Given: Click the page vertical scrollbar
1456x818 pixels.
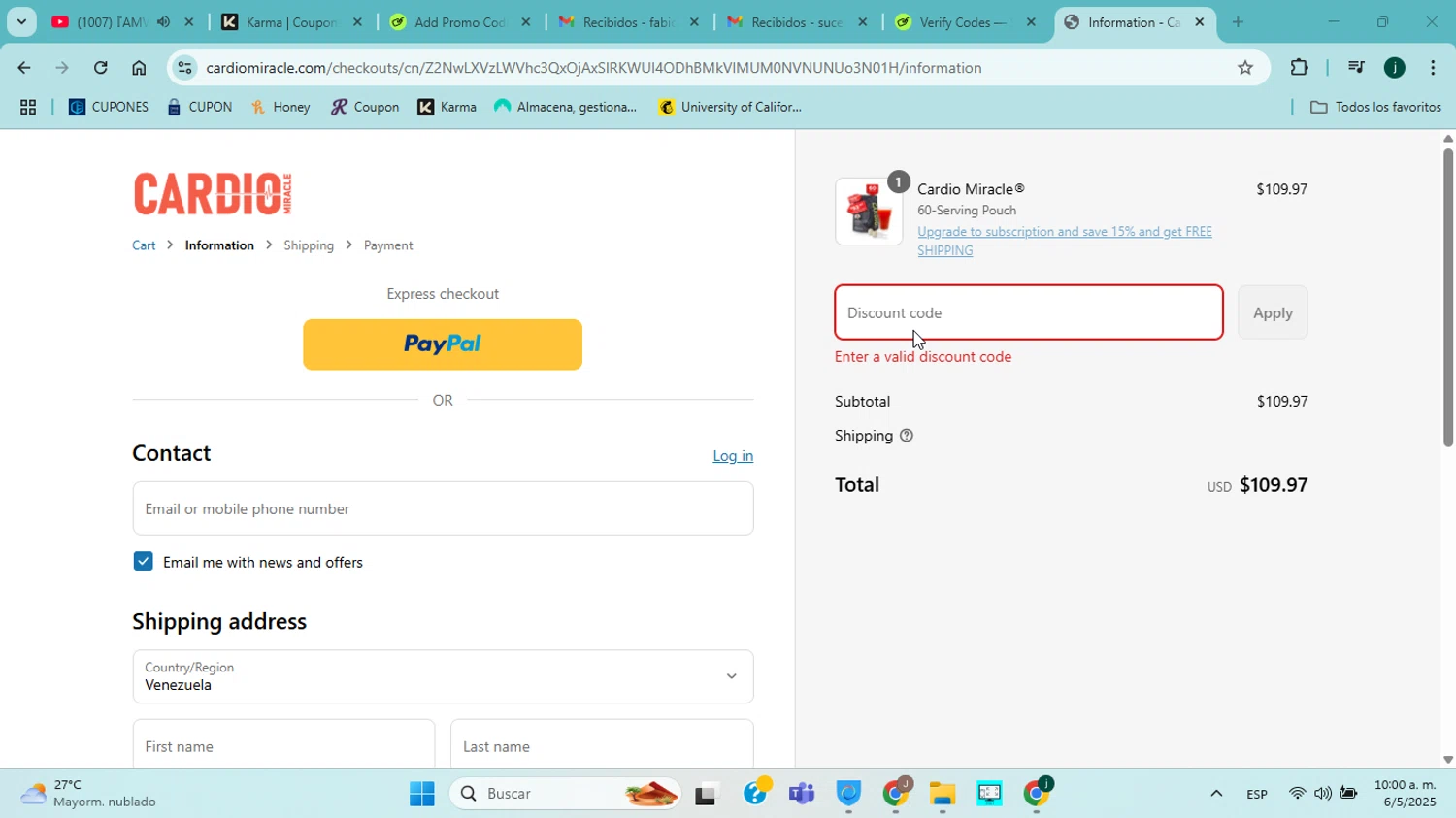Looking at the screenshot, I should click(x=1447, y=297).
